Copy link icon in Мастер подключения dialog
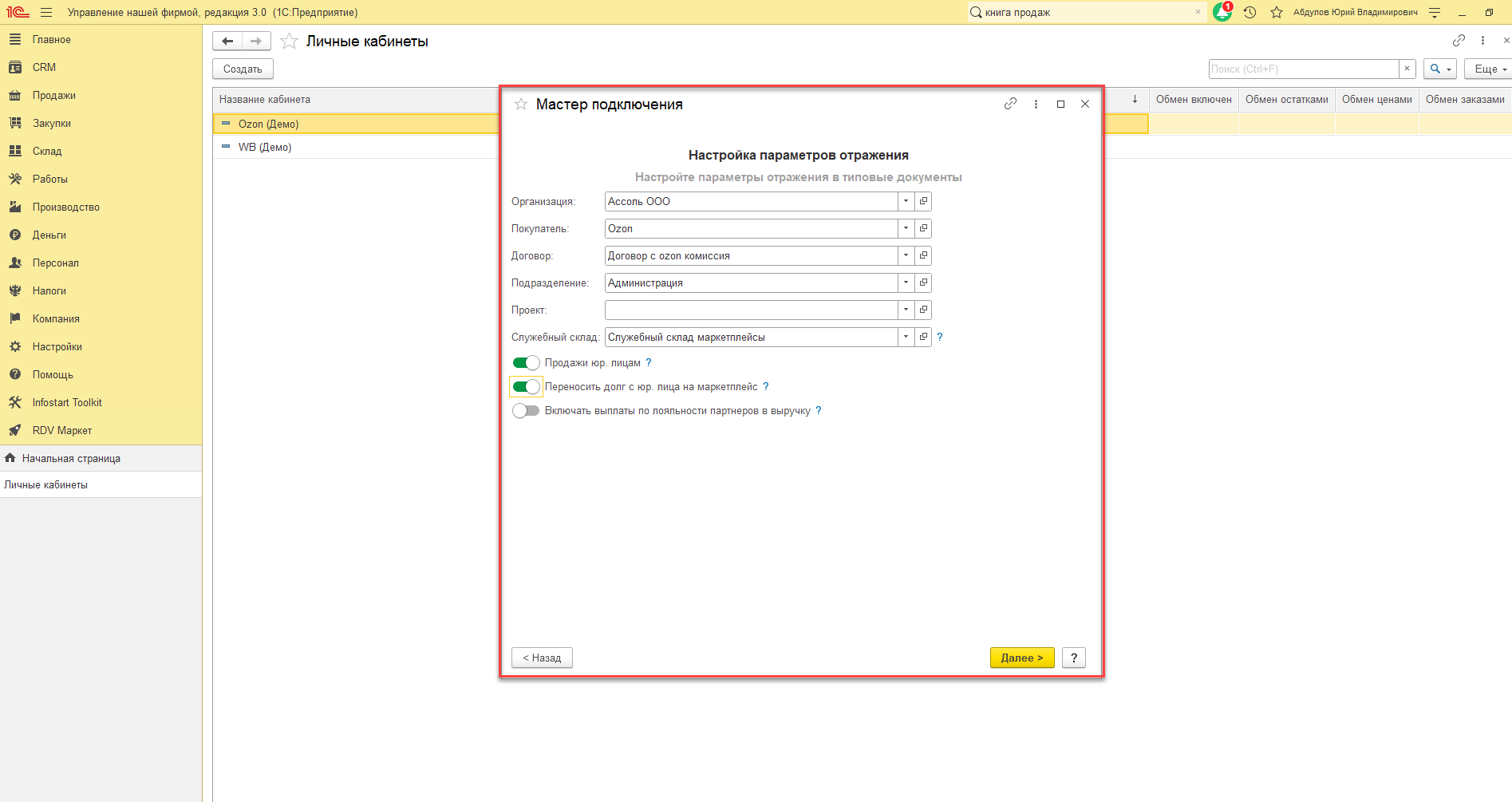This screenshot has height=802, width=1512. tap(1010, 104)
